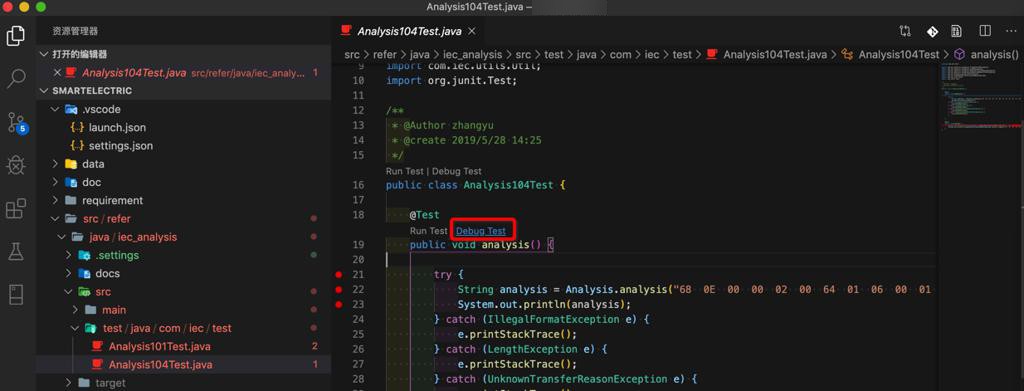The width and height of the screenshot is (1024, 391).
Task: Click the src breadcrumb at the path start
Action: [352, 55]
